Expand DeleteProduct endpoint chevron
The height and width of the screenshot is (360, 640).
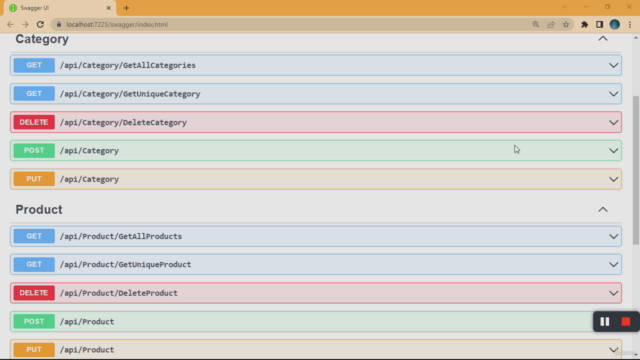point(613,293)
